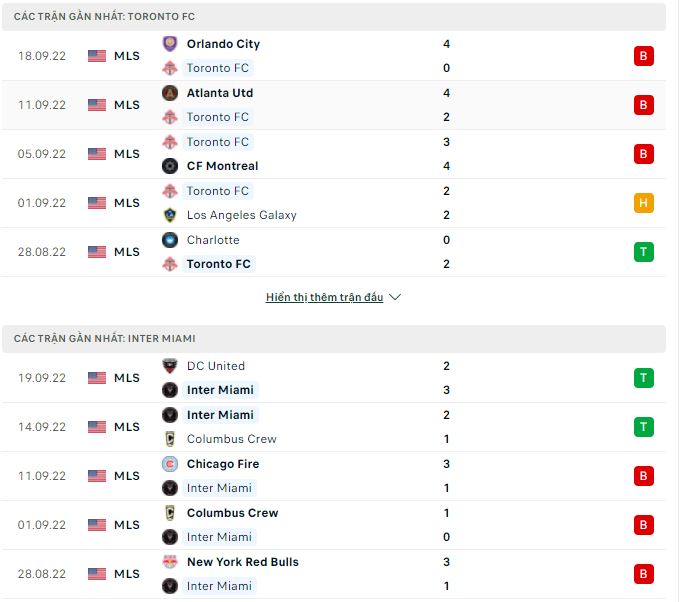
Task: Click the DC United team crest icon
Action: (x=169, y=366)
